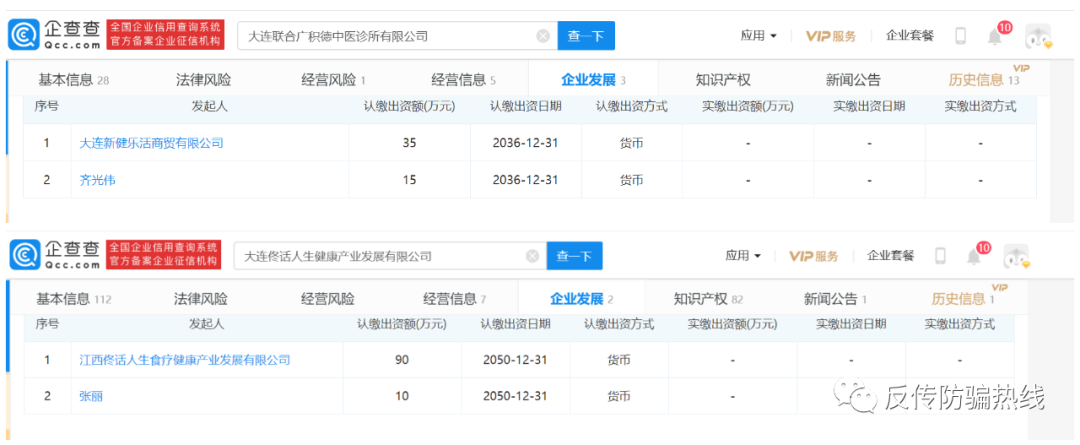Open 企业套餐 in the upper header

pos(910,36)
